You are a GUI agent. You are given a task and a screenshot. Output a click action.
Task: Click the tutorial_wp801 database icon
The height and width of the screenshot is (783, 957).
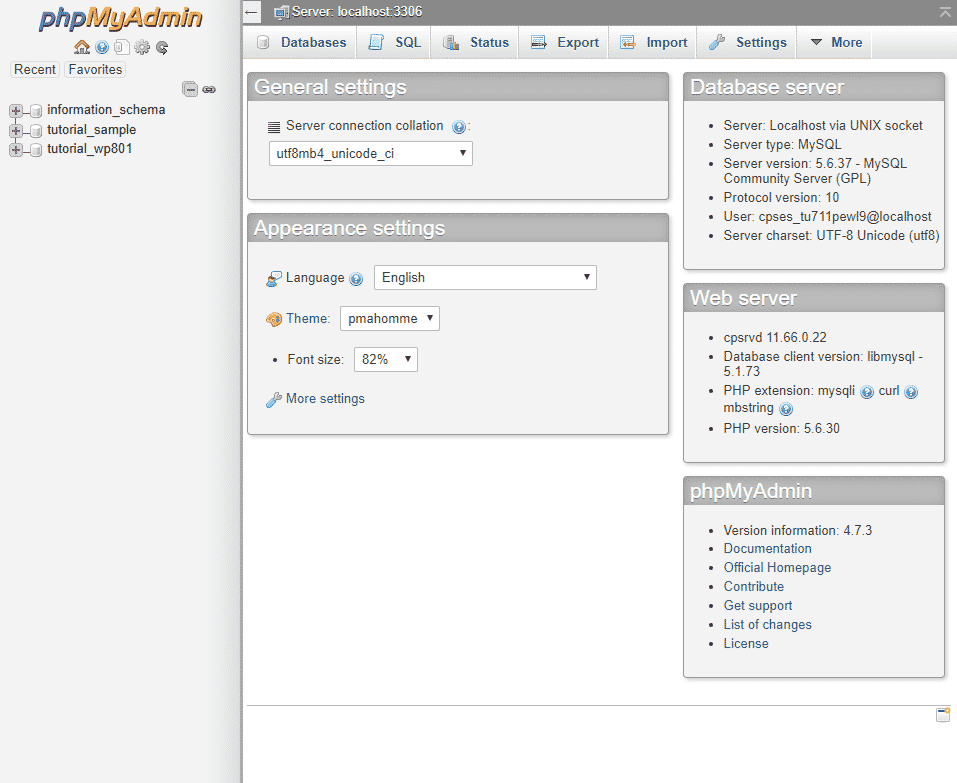click(36, 150)
